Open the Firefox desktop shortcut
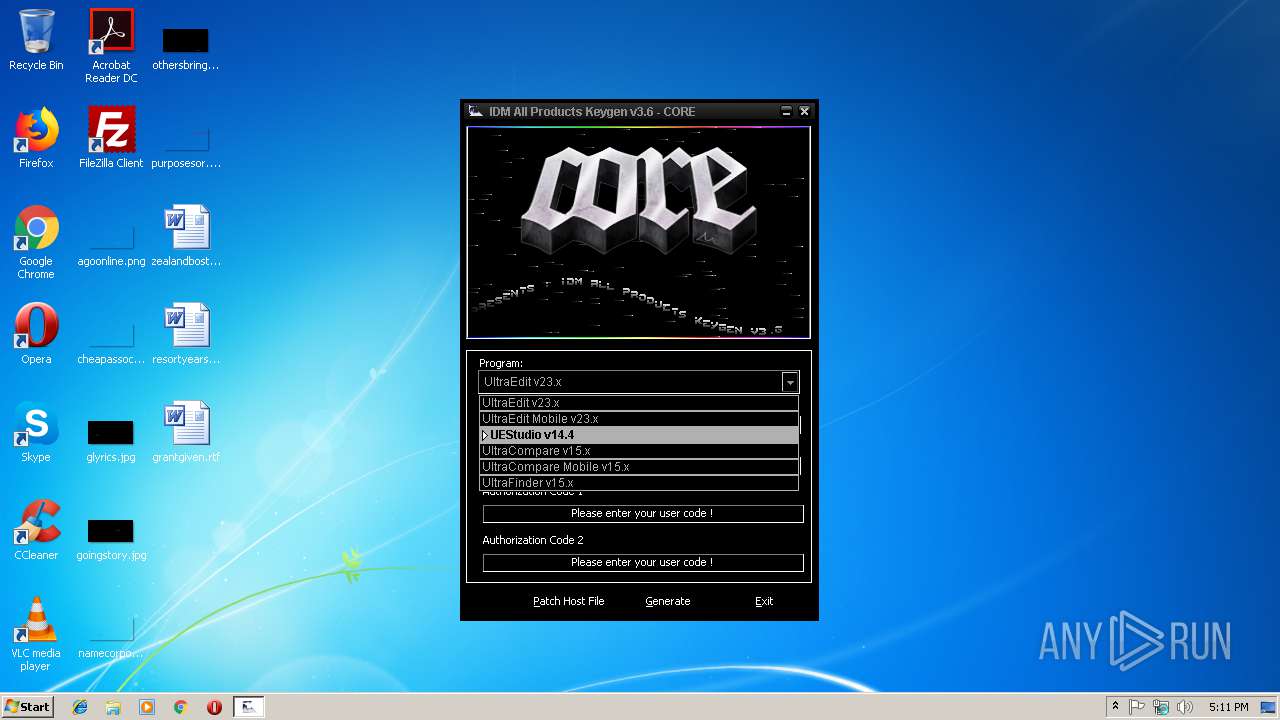The width and height of the screenshot is (1280, 720). [36, 138]
